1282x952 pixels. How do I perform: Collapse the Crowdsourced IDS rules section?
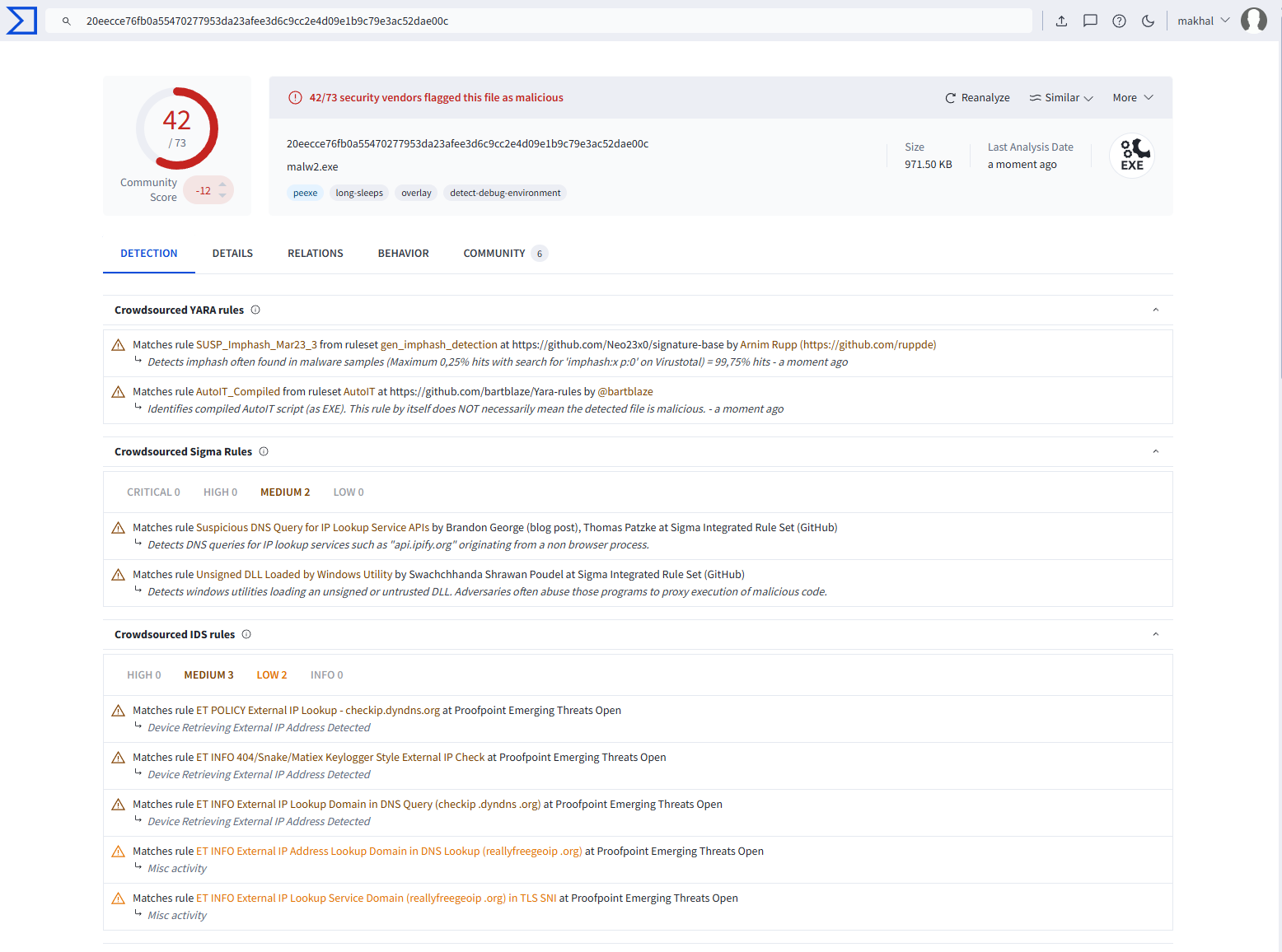(1155, 634)
